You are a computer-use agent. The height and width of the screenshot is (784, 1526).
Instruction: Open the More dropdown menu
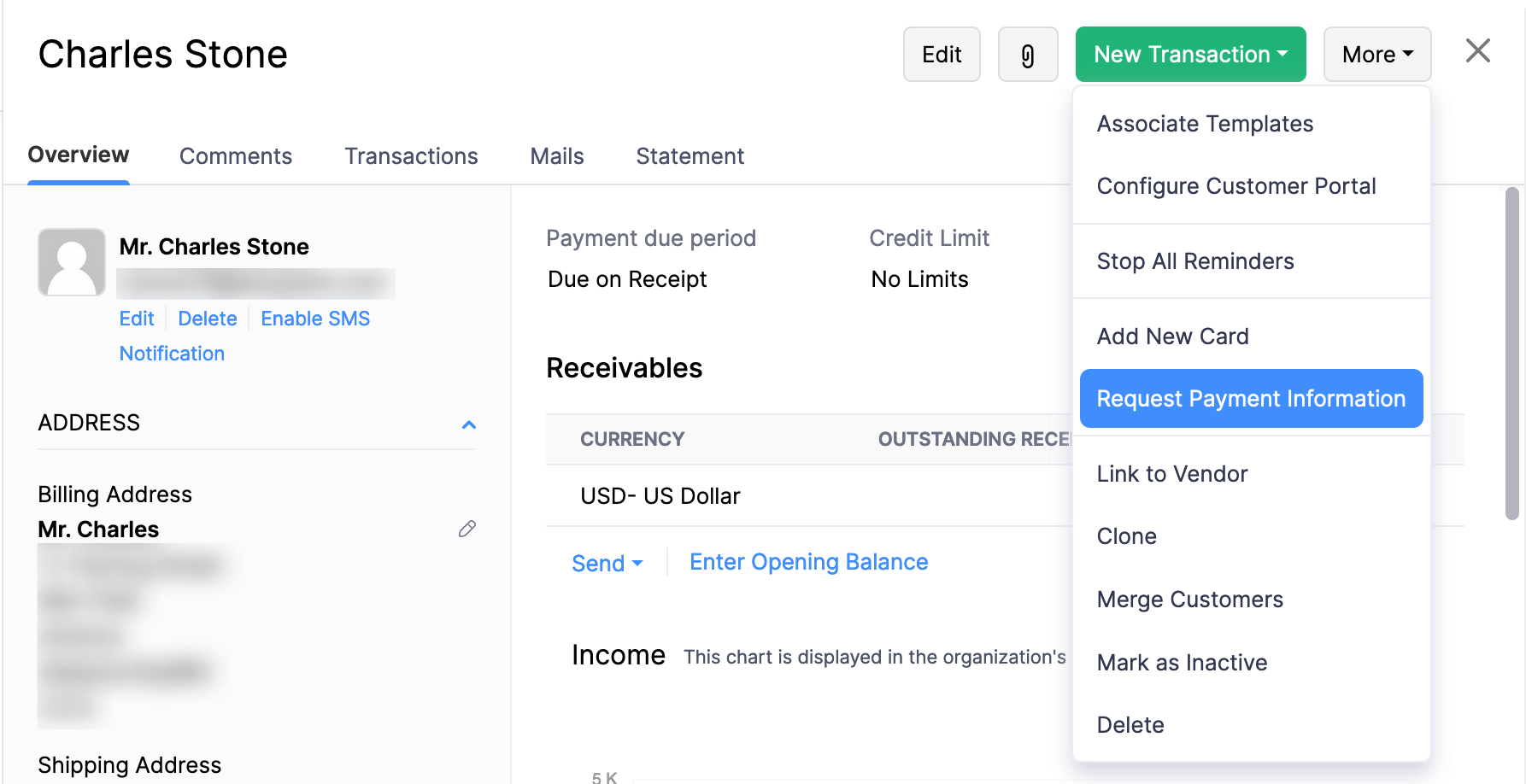tap(1376, 54)
